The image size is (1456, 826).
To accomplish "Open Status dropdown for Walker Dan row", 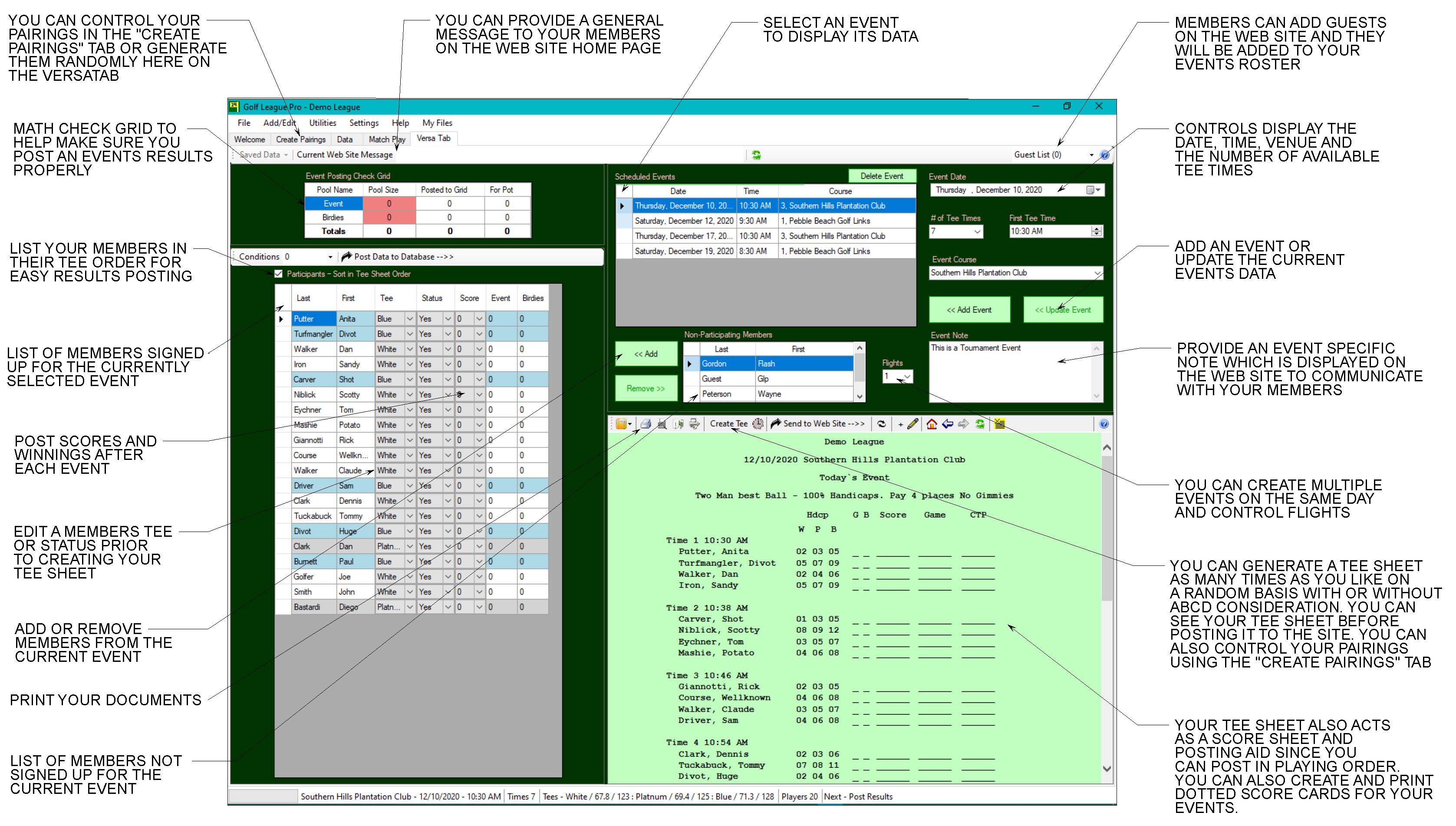I will [448, 350].
